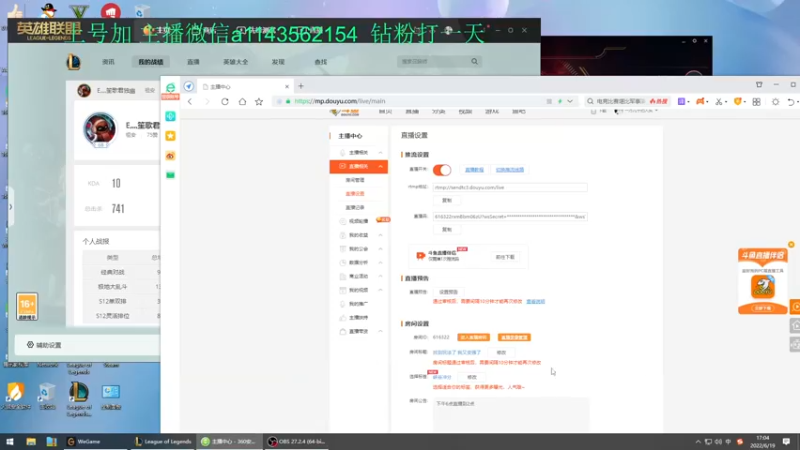Viewport: 800px width, 450px height.
Task: Open the green mail icon in the browser sidebar
Action: click(x=170, y=175)
